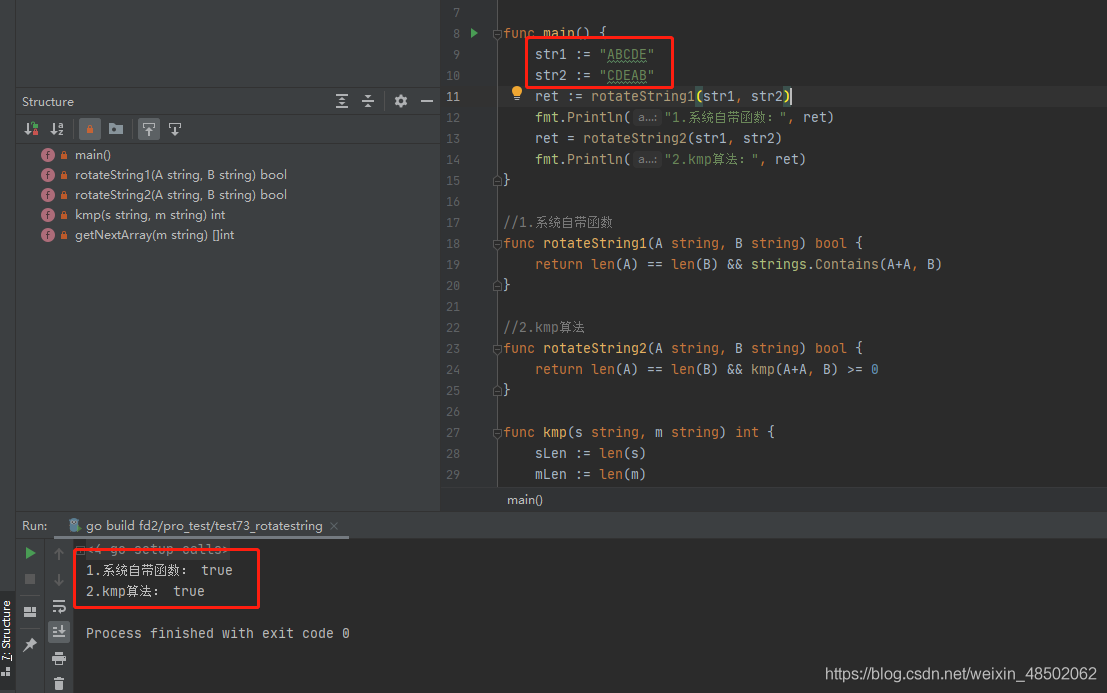Toggle Autoscroll to Source button

click(x=148, y=129)
